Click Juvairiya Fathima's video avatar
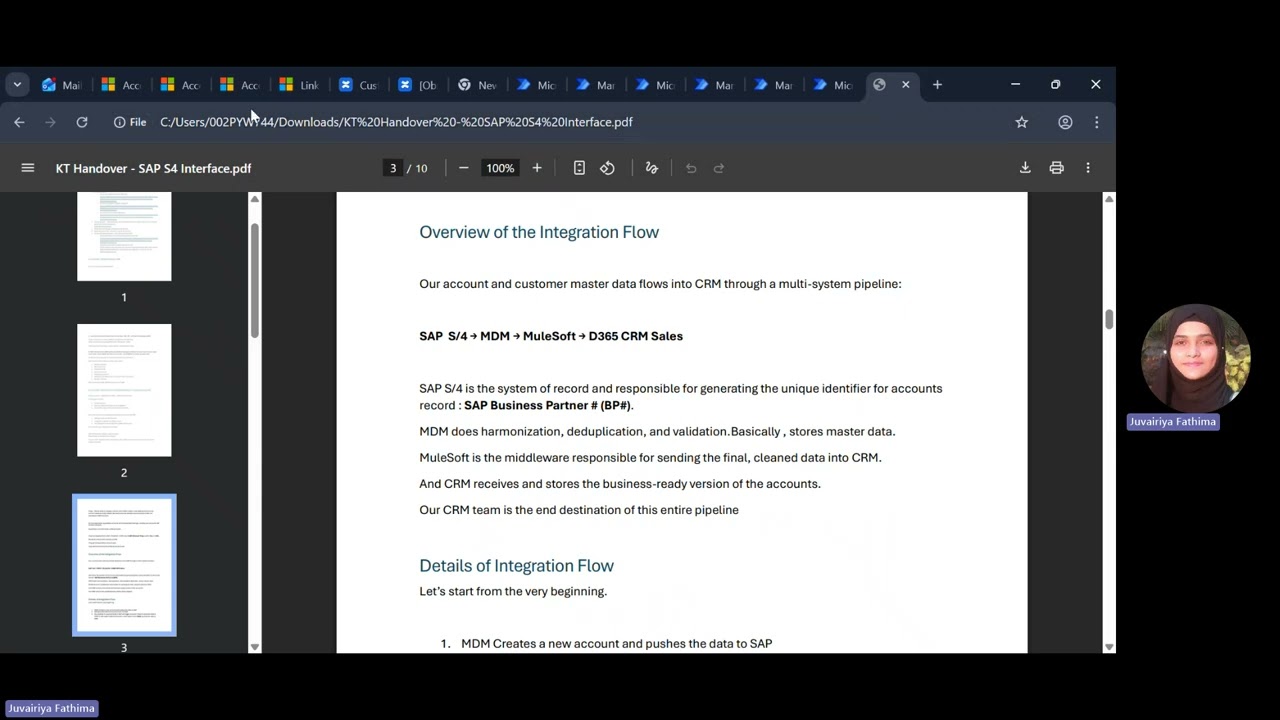 (1195, 358)
